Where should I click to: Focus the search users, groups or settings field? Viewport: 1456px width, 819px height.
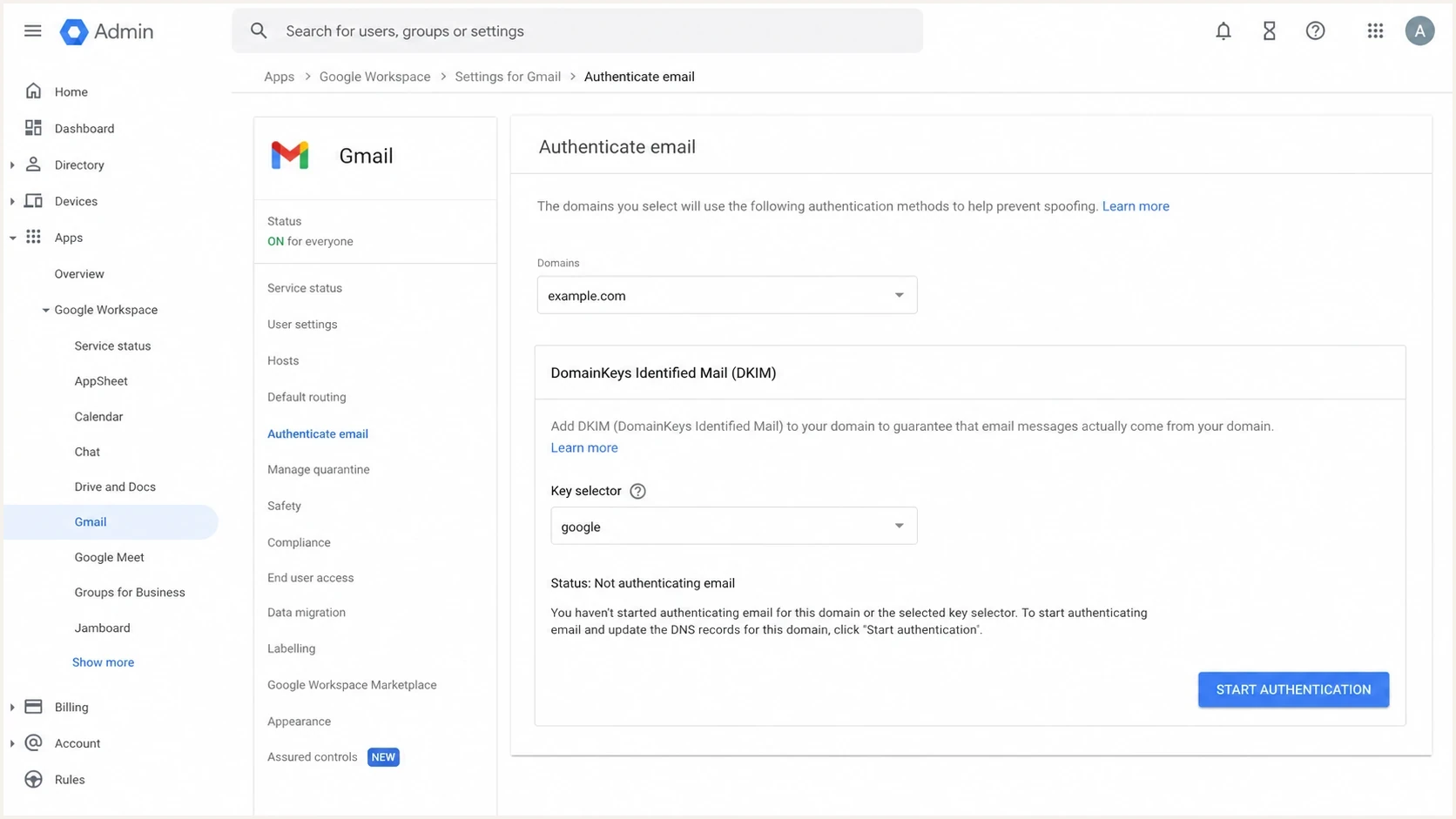tap(577, 31)
